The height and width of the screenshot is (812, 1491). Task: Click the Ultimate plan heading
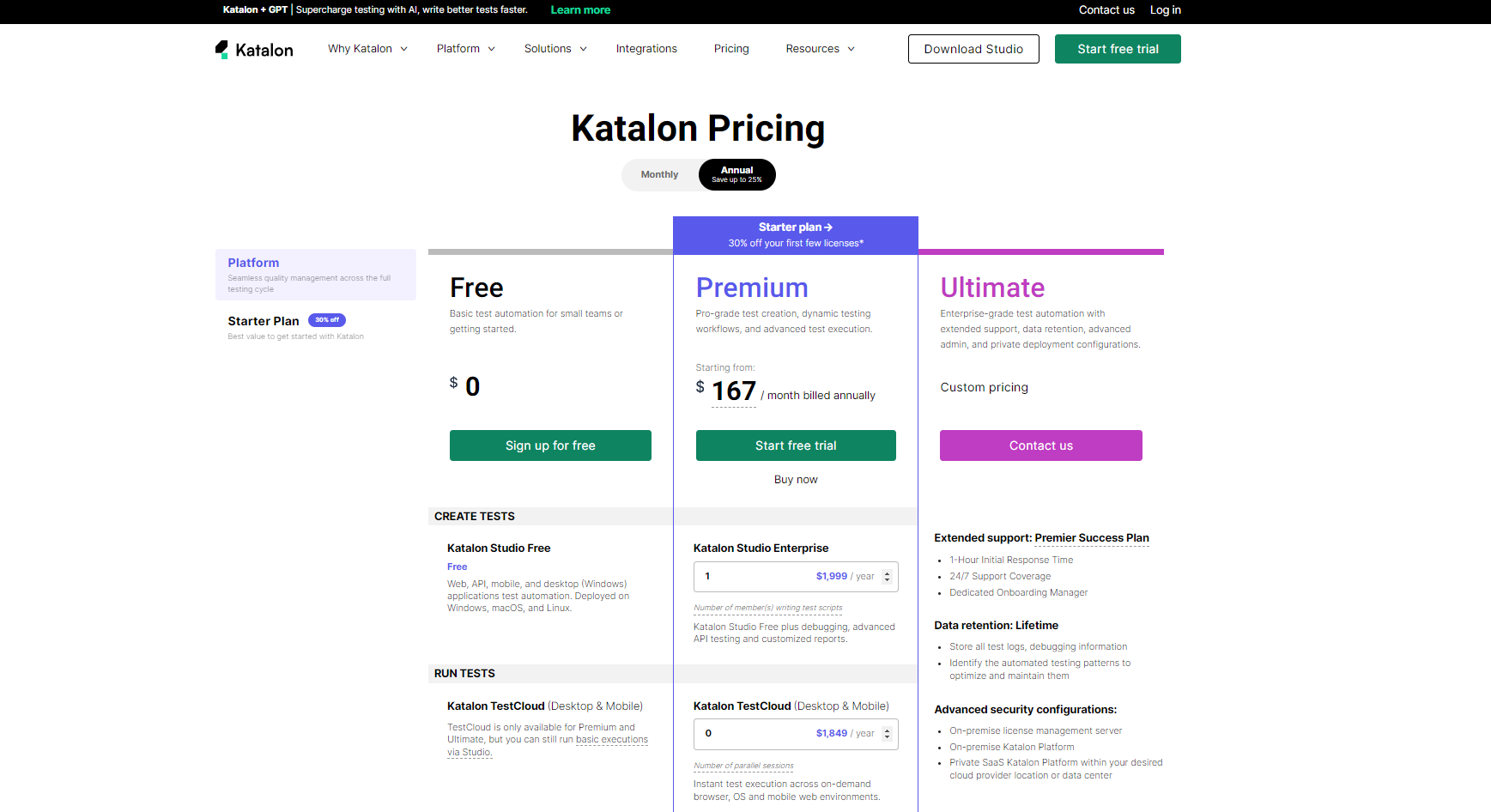[992, 288]
